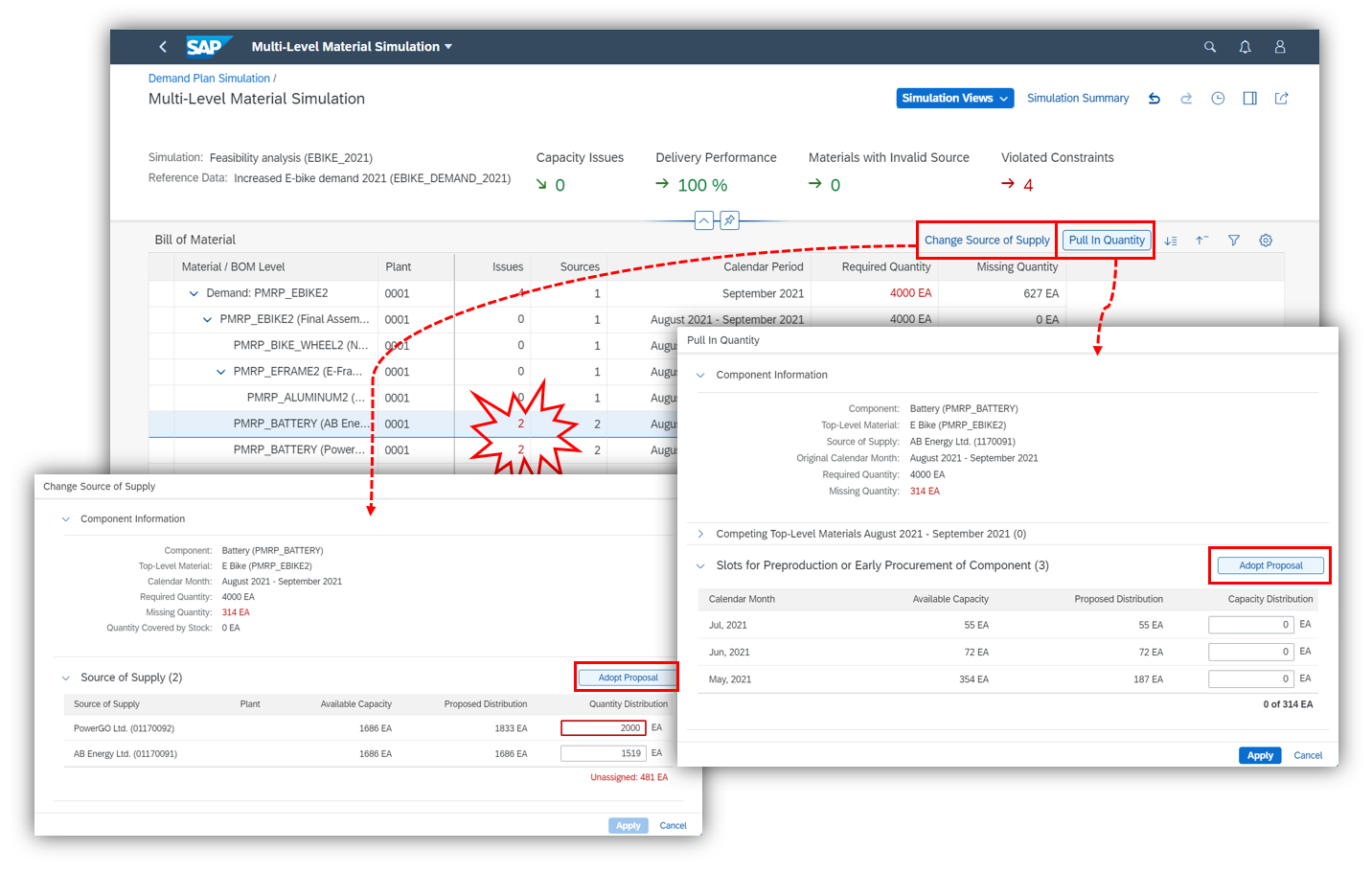
Task: Click the Delivery Performance 100 % value
Action: (x=702, y=185)
